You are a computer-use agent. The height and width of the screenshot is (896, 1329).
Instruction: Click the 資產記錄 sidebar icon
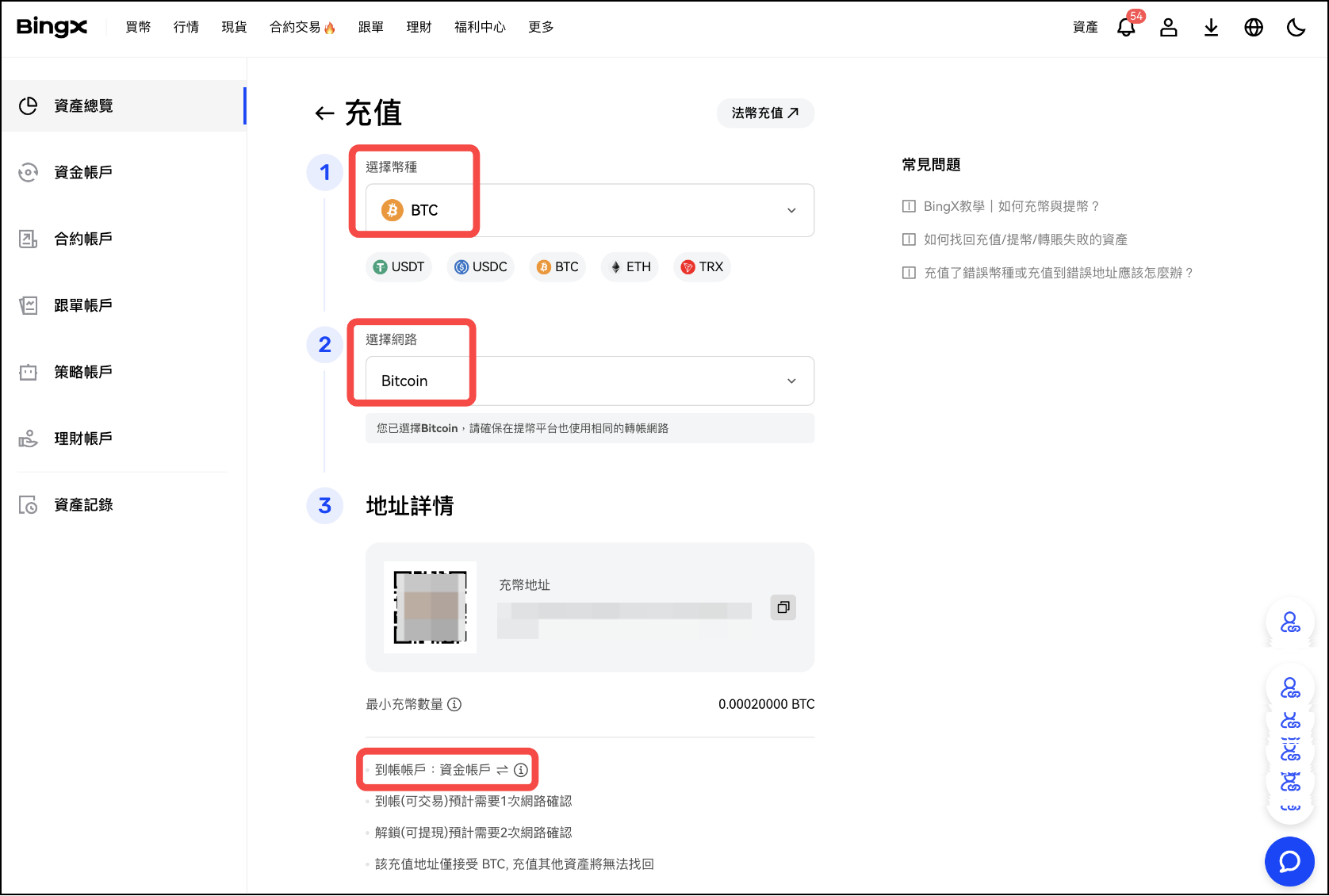pos(29,505)
